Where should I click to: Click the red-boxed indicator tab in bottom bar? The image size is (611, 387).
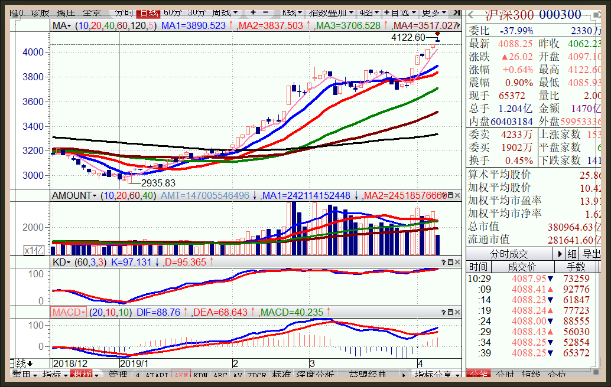[x=181, y=374]
